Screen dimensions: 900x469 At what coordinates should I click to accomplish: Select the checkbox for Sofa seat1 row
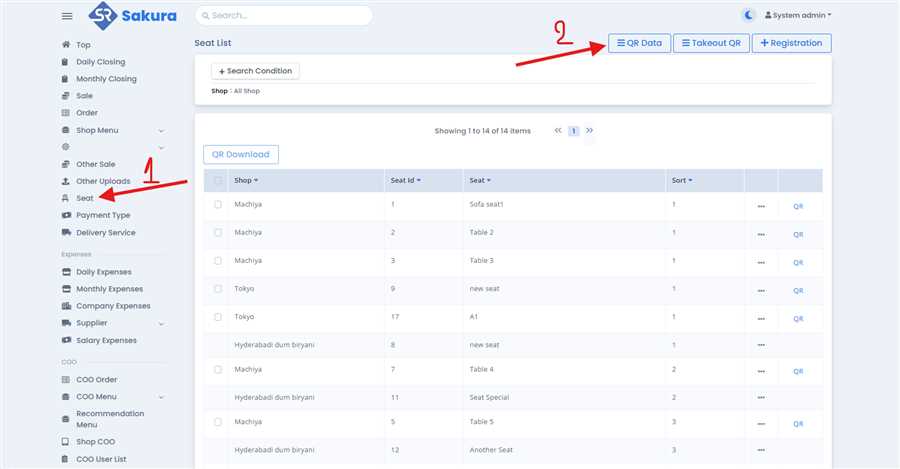pyautogui.click(x=218, y=205)
